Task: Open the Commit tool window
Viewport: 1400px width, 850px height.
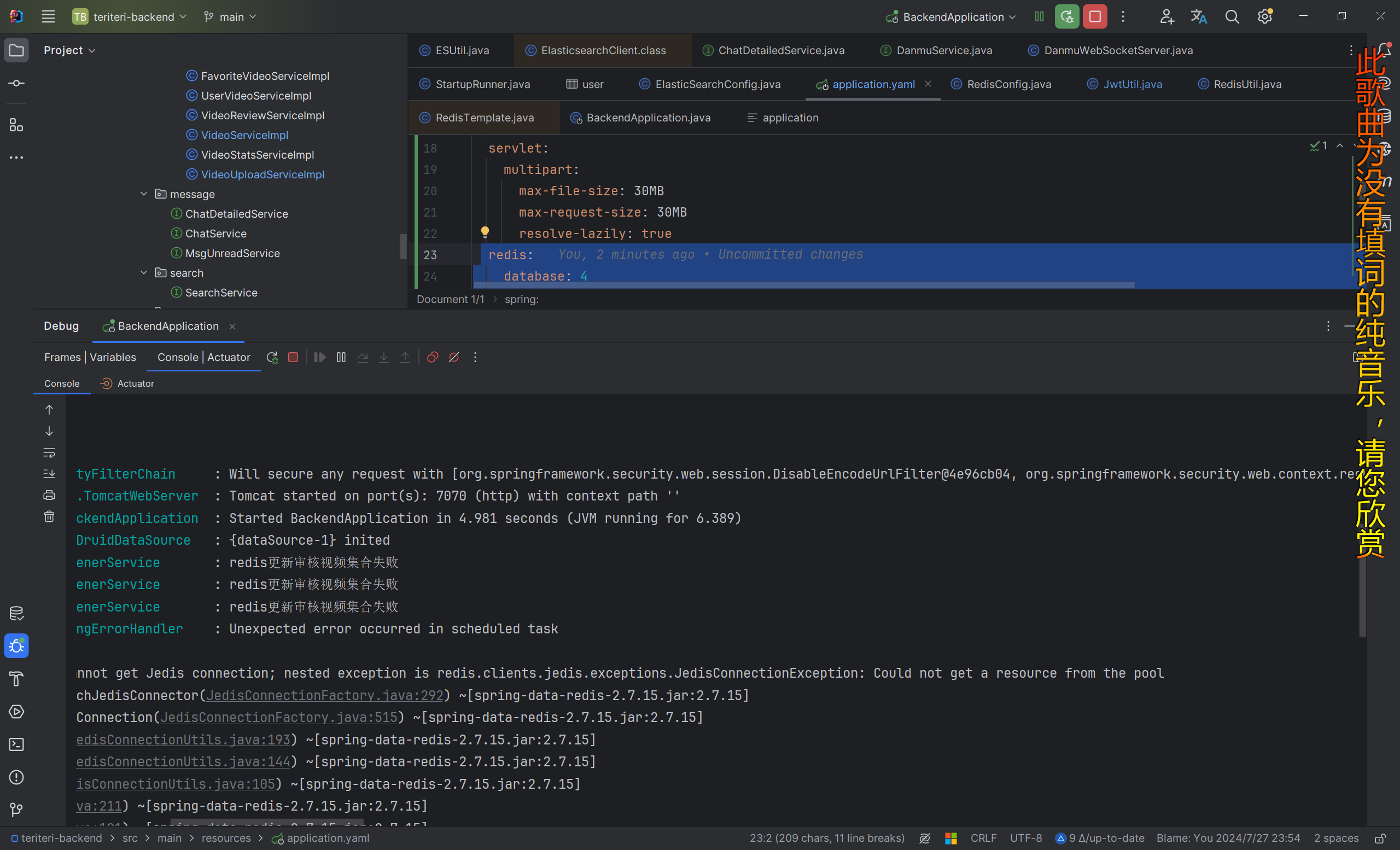Action: (x=16, y=84)
